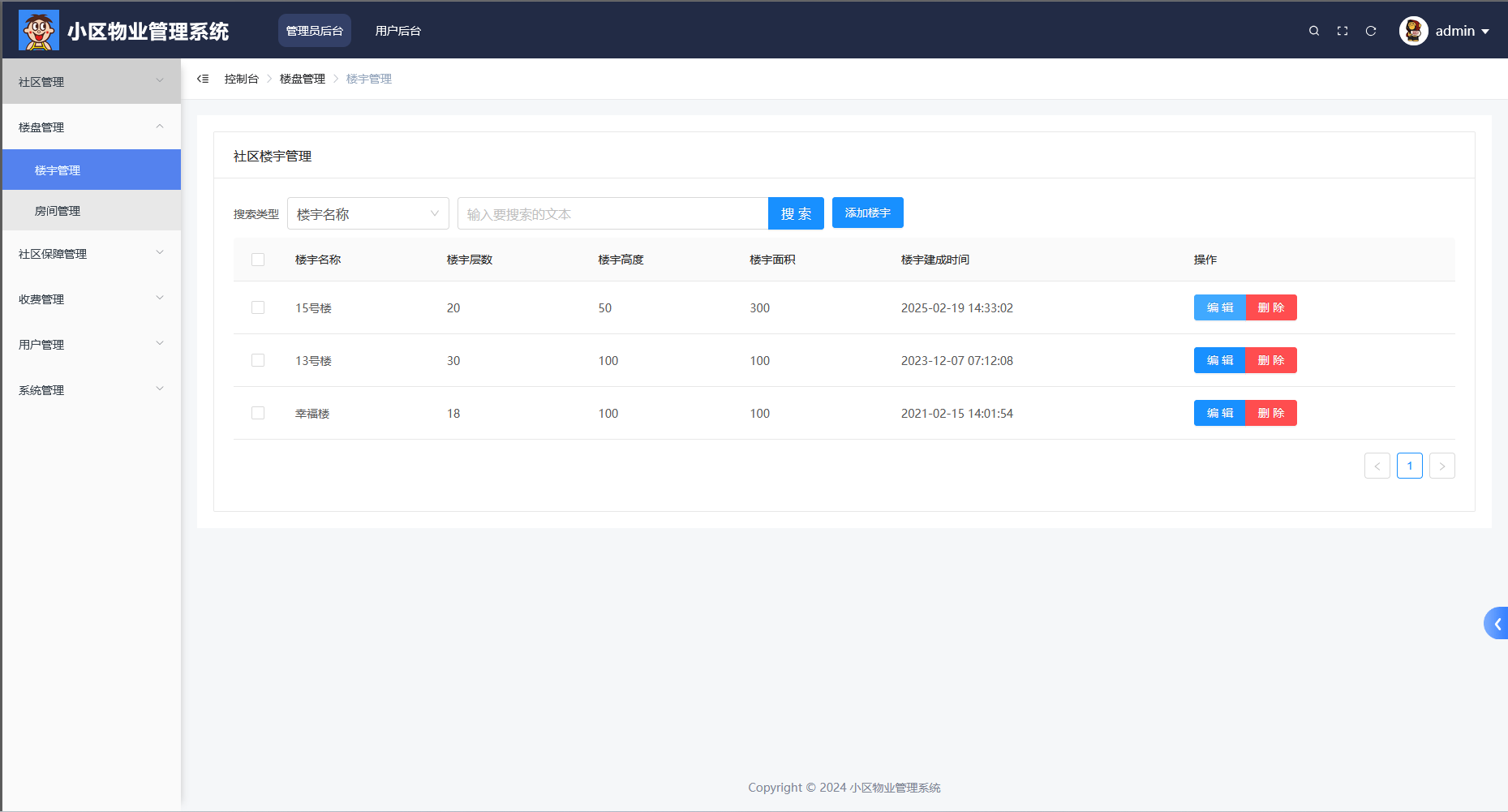The height and width of the screenshot is (812, 1508).
Task: Edit the 幸福楼 row
Action: tap(1220, 413)
